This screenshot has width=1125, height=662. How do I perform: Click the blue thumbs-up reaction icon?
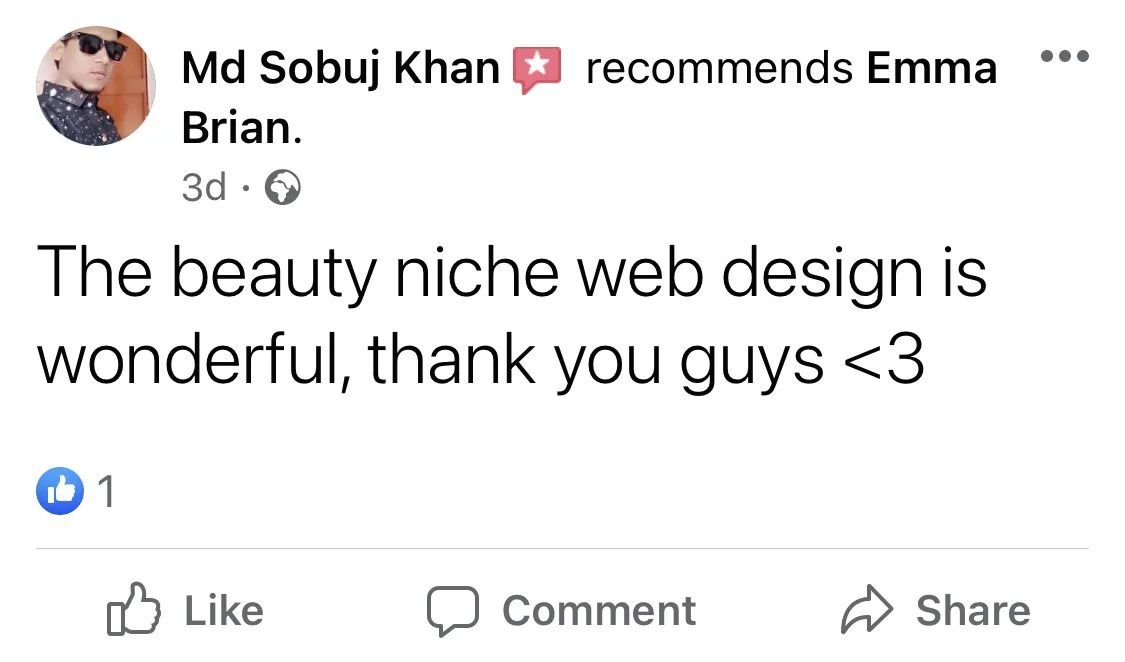click(x=59, y=491)
